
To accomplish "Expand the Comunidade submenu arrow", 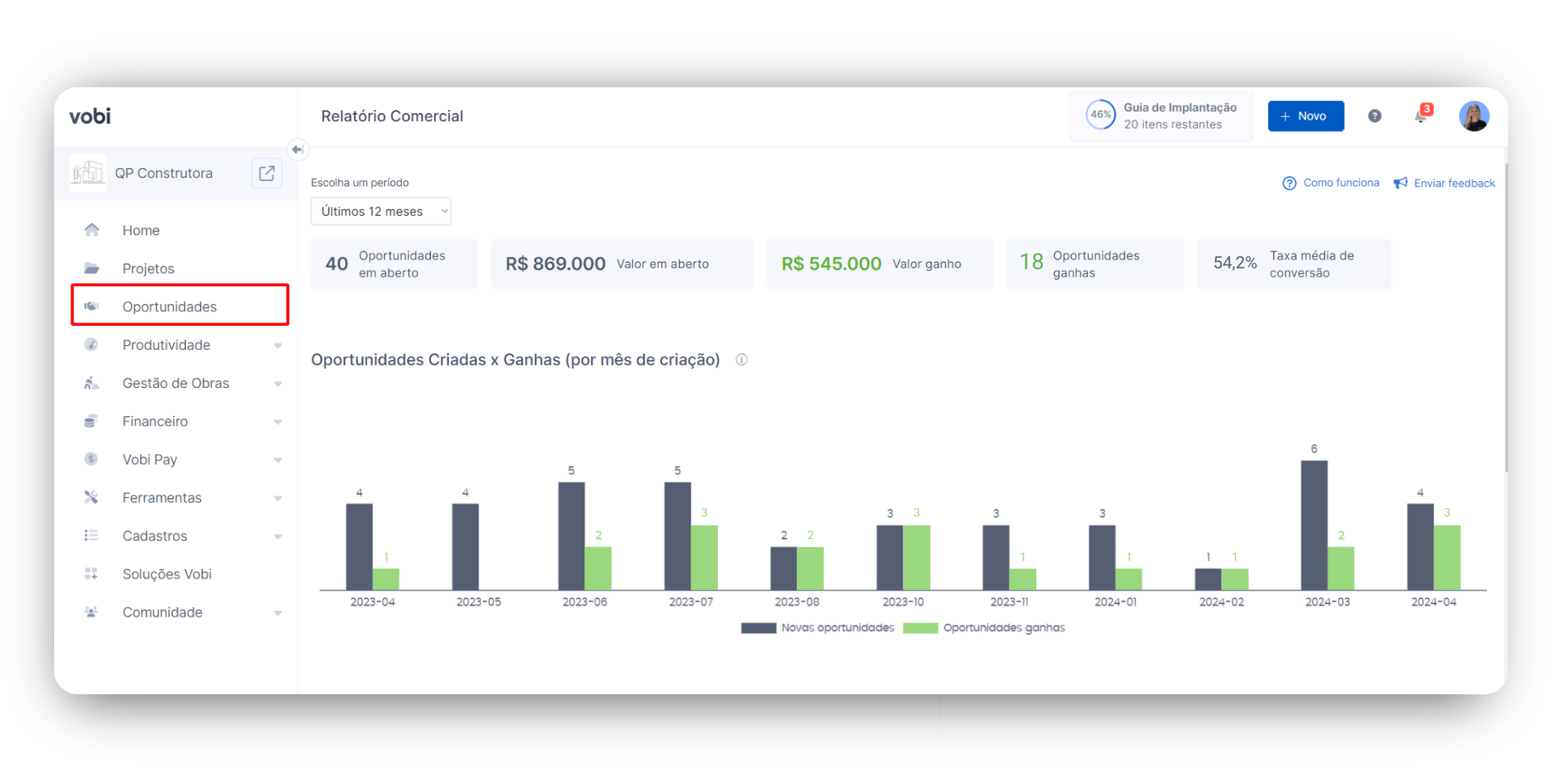I will (278, 613).
